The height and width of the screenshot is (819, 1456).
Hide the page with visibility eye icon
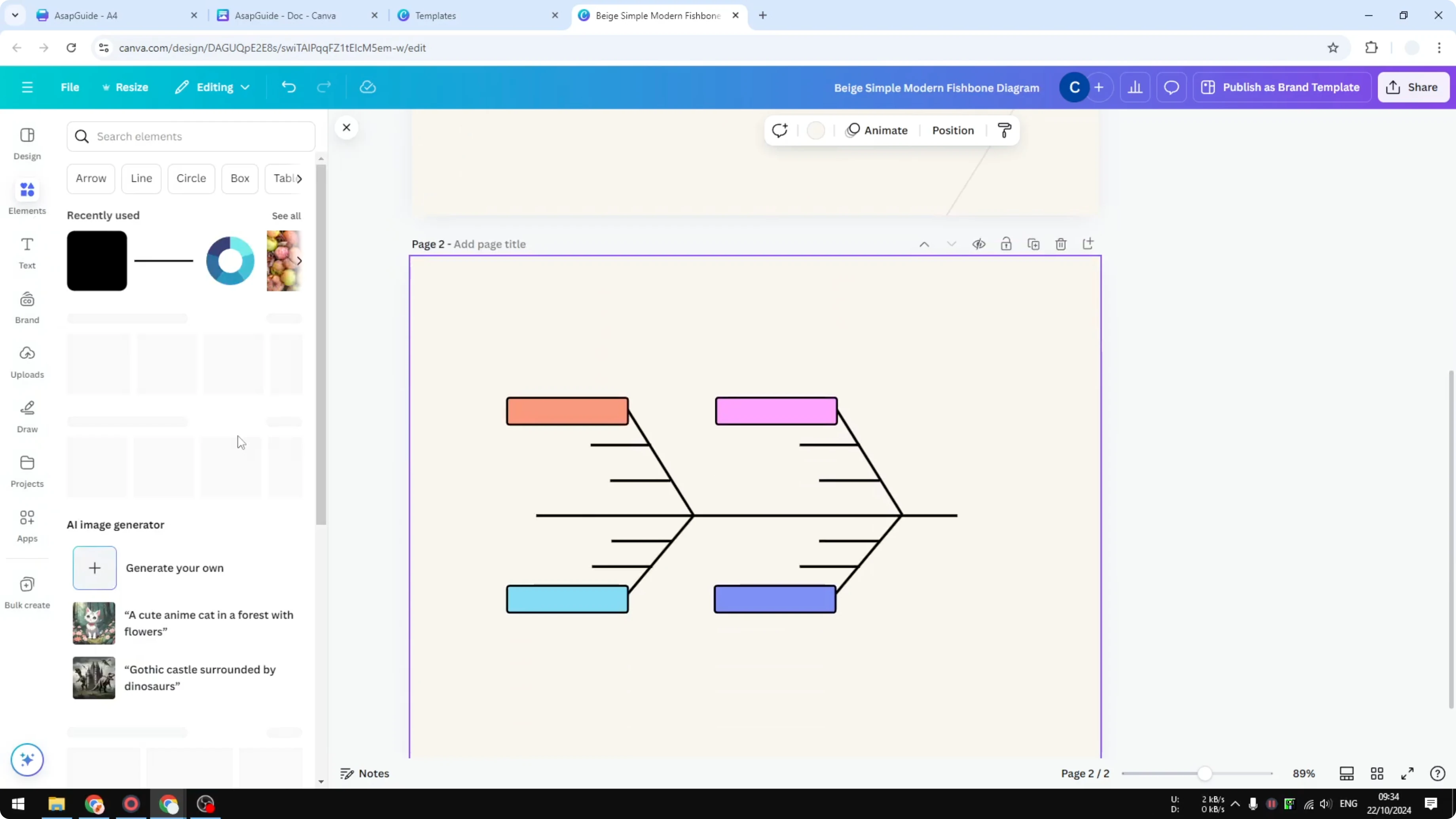click(x=979, y=244)
